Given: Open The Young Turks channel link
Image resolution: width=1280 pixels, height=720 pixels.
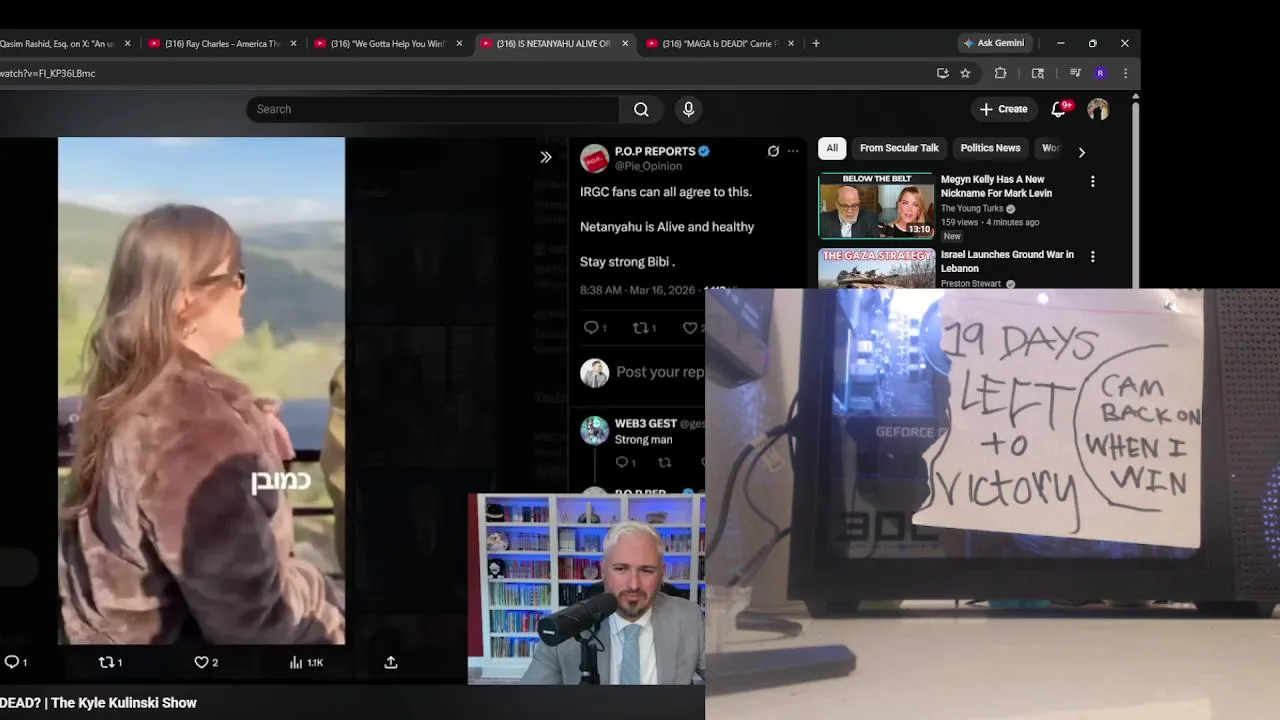Looking at the screenshot, I should click(972, 208).
